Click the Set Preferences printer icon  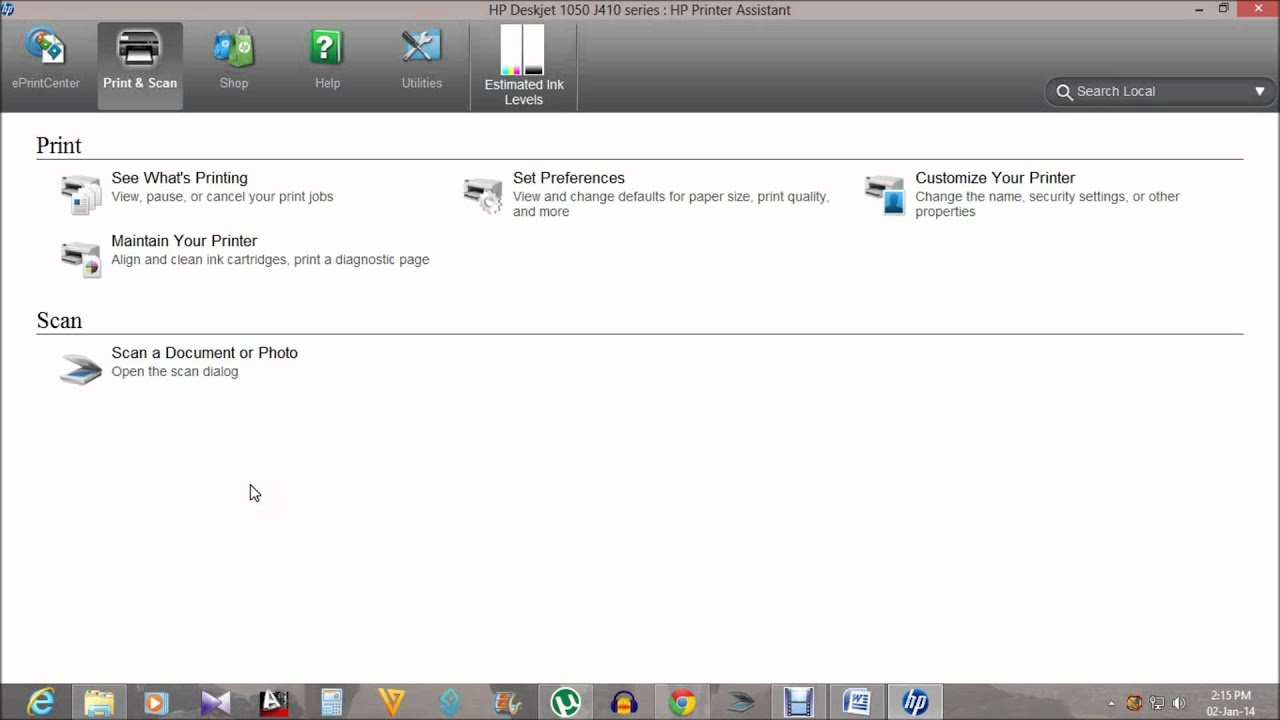pyautogui.click(x=483, y=194)
